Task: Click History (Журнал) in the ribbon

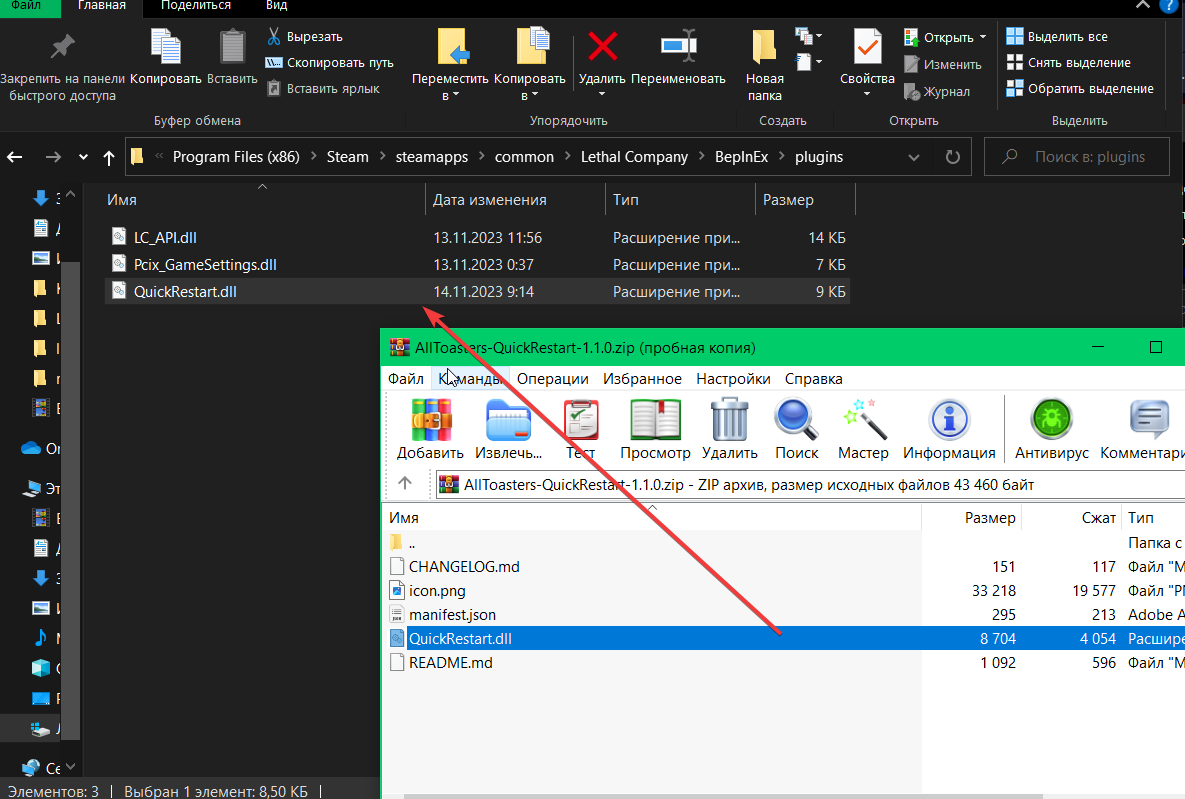Action: 937,91
